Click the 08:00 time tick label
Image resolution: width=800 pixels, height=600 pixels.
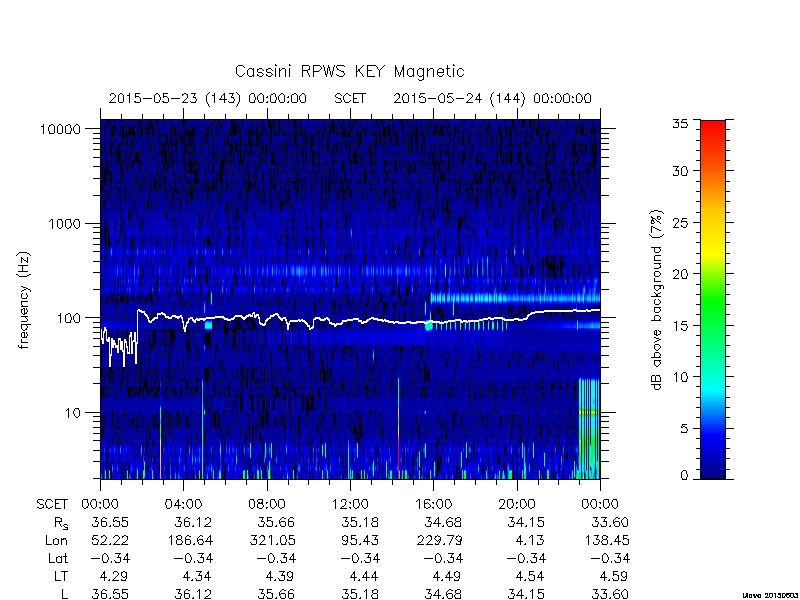click(x=267, y=505)
